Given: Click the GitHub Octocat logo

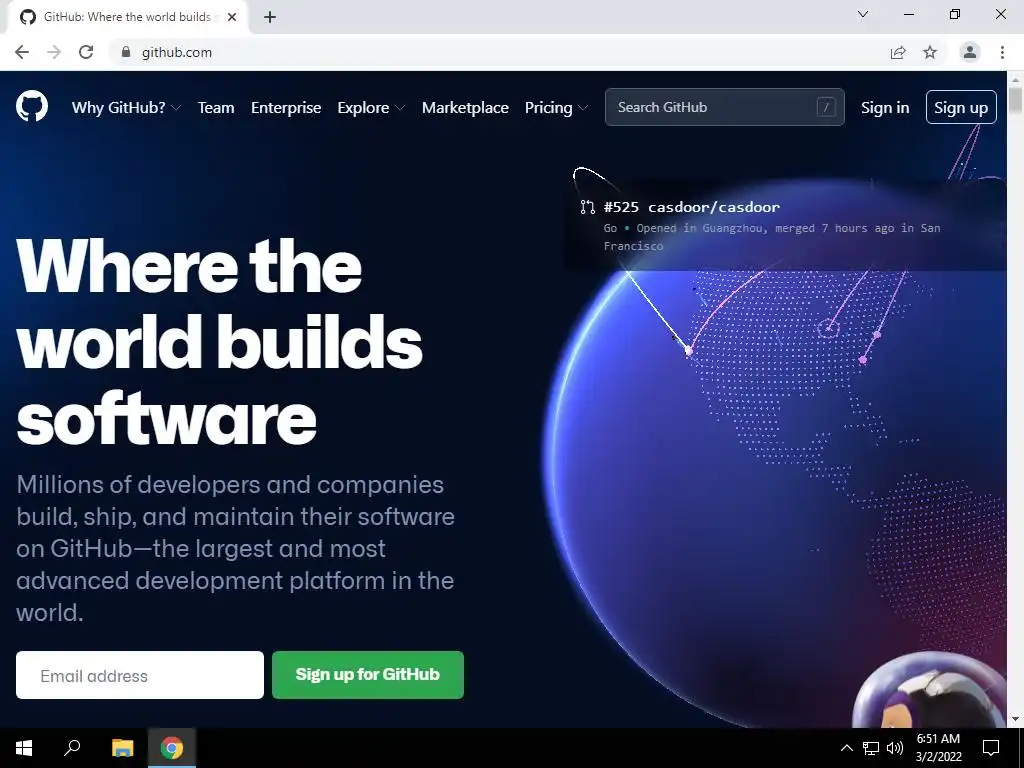Looking at the screenshot, I should tap(31, 106).
